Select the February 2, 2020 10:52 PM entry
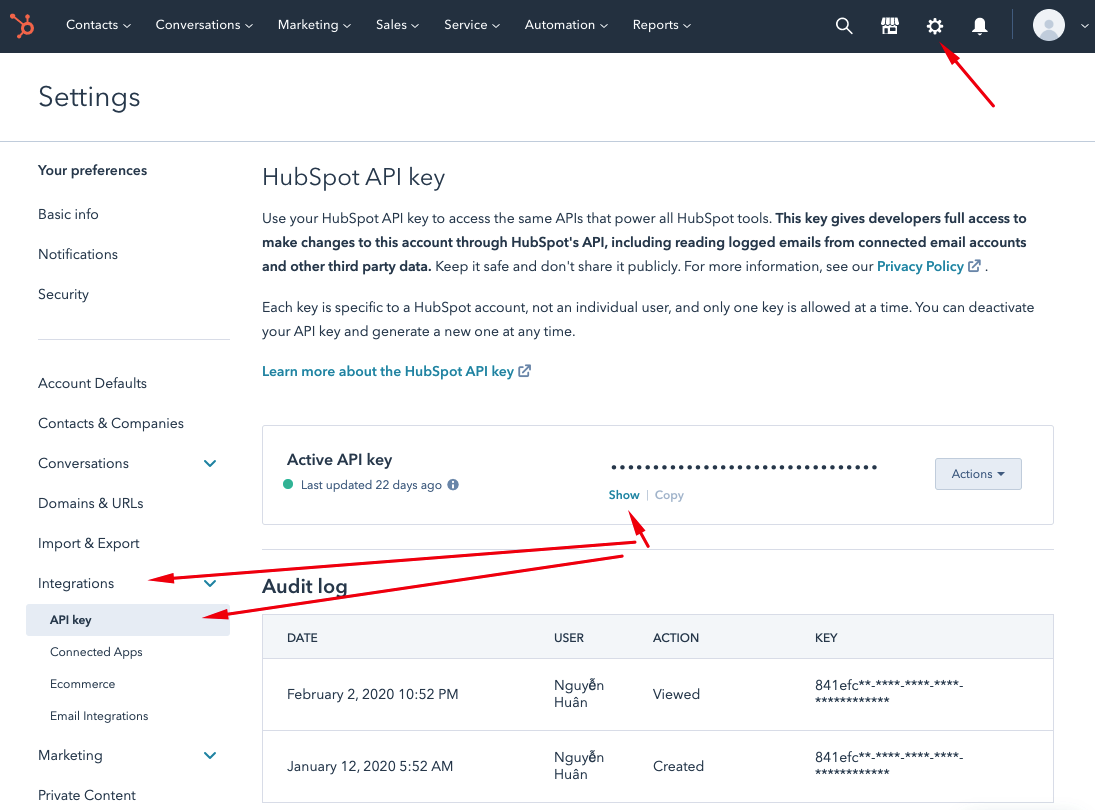The width and height of the screenshot is (1095, 810). point(372,695)
